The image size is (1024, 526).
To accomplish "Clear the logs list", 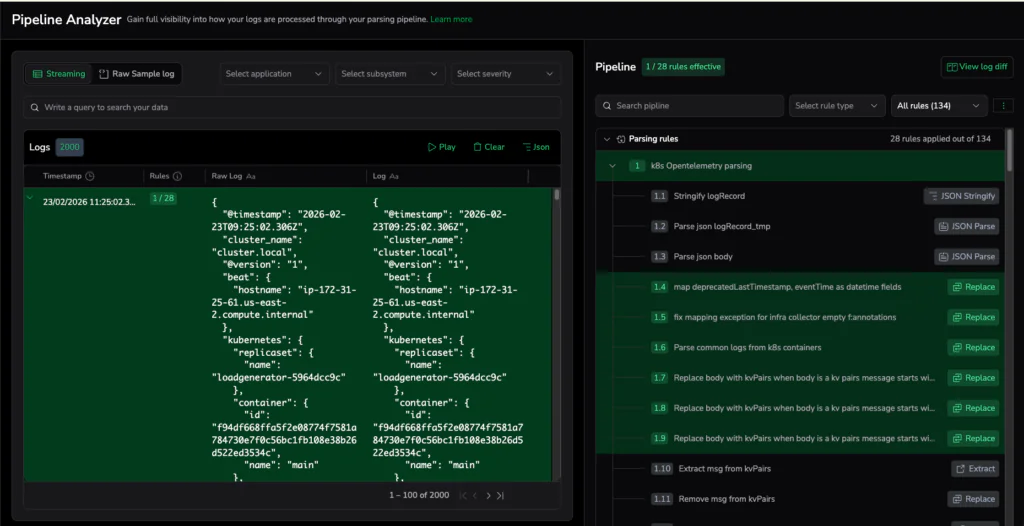I will [489, 147].
